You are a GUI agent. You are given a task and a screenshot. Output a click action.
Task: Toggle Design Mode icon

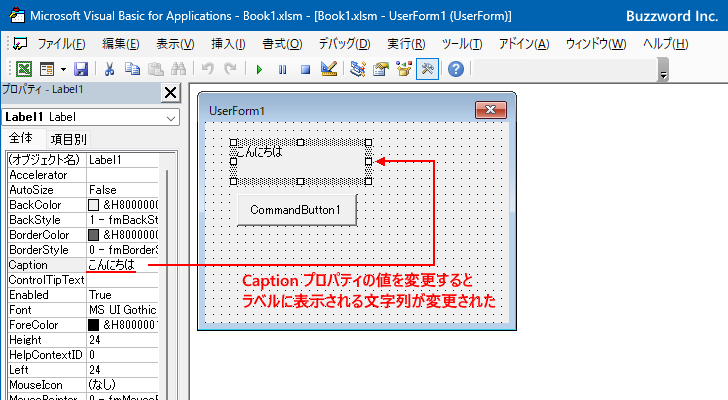click(x=329, y=70)
